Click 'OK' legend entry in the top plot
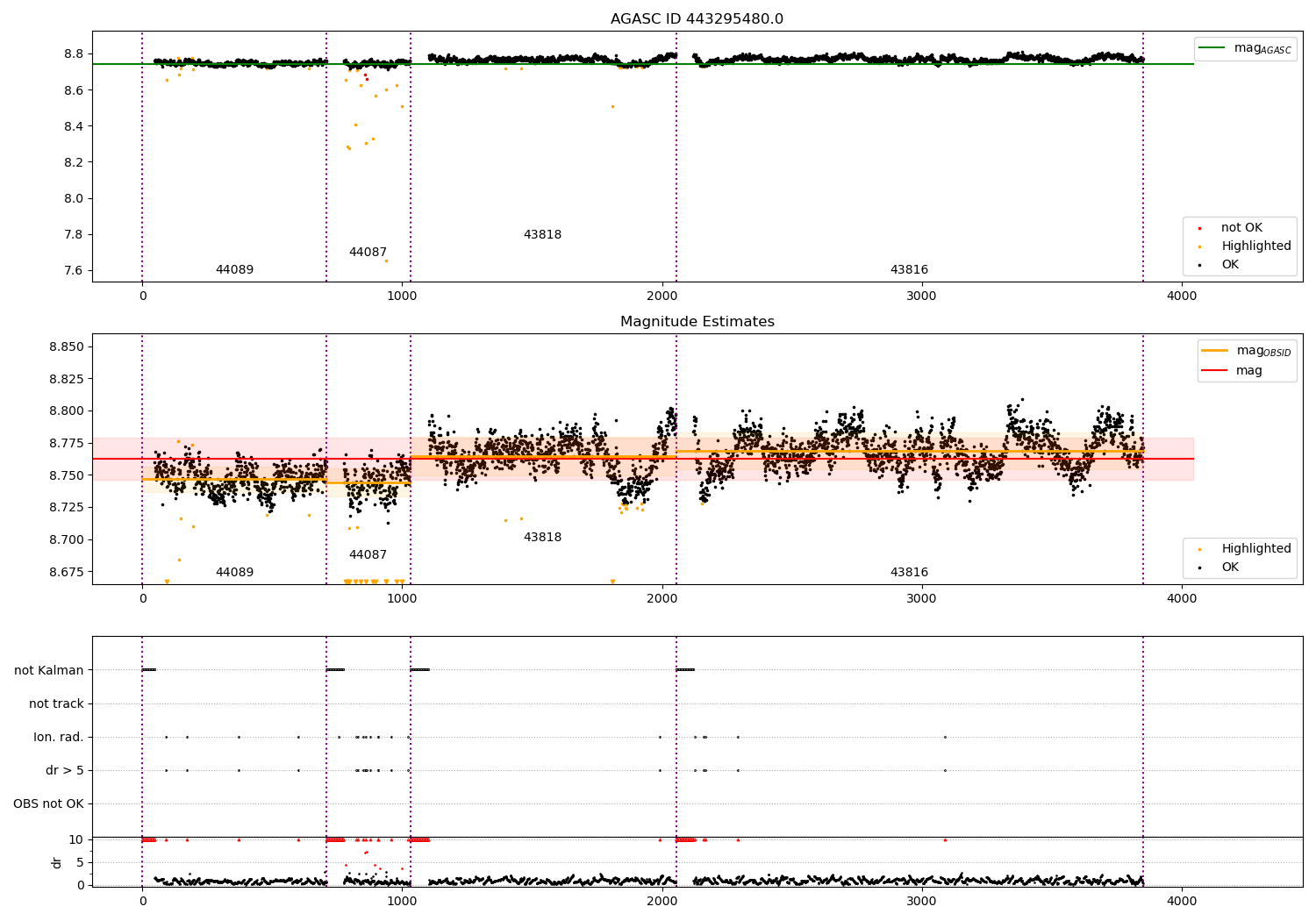Screen dimensions: 1316x921 click(x=1229, y=265)
